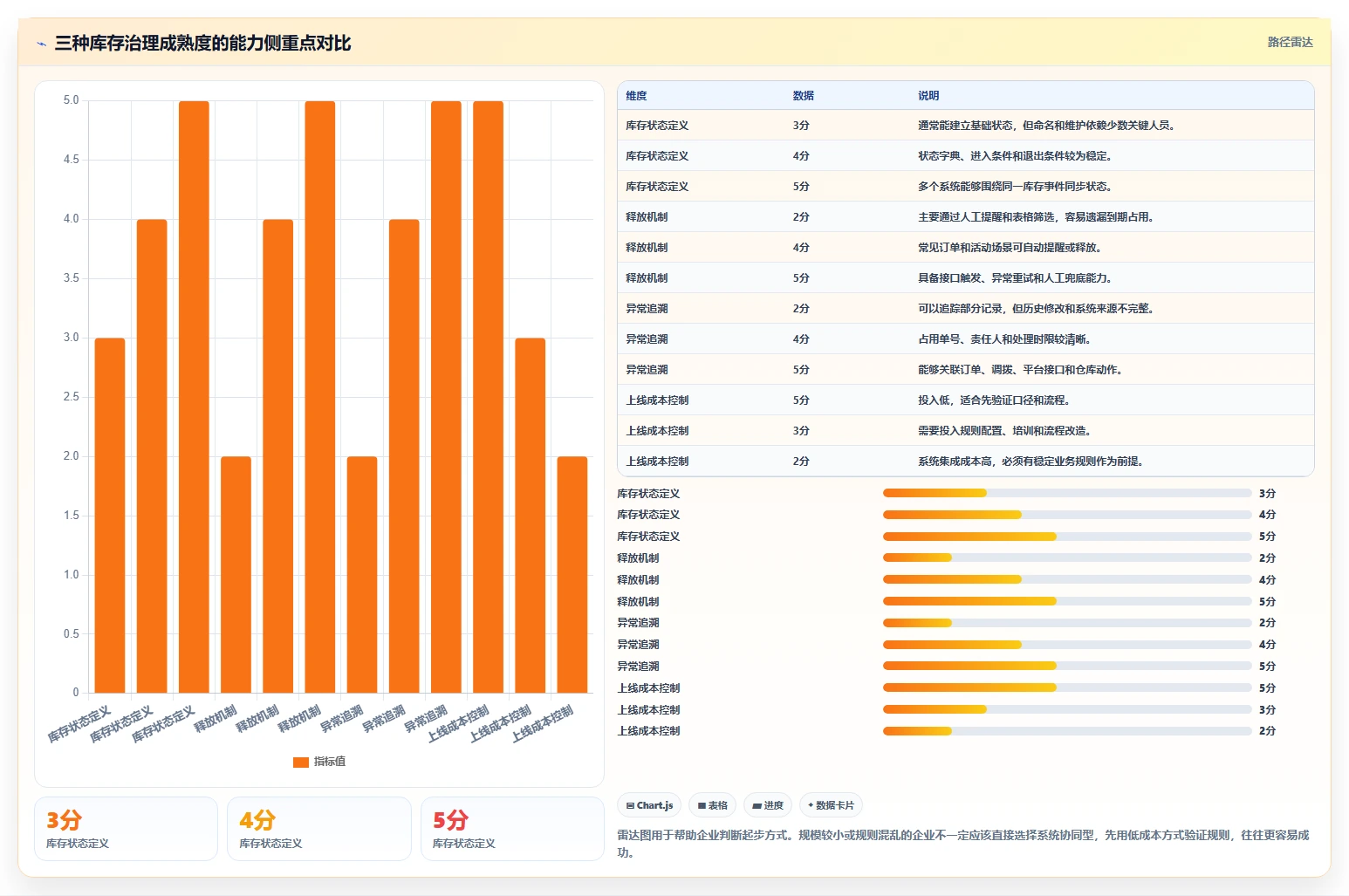This screenshot has width=1349, height=896.
Task: Click the 库存状态定义 bar with value 3
Action: coord(110,516)
